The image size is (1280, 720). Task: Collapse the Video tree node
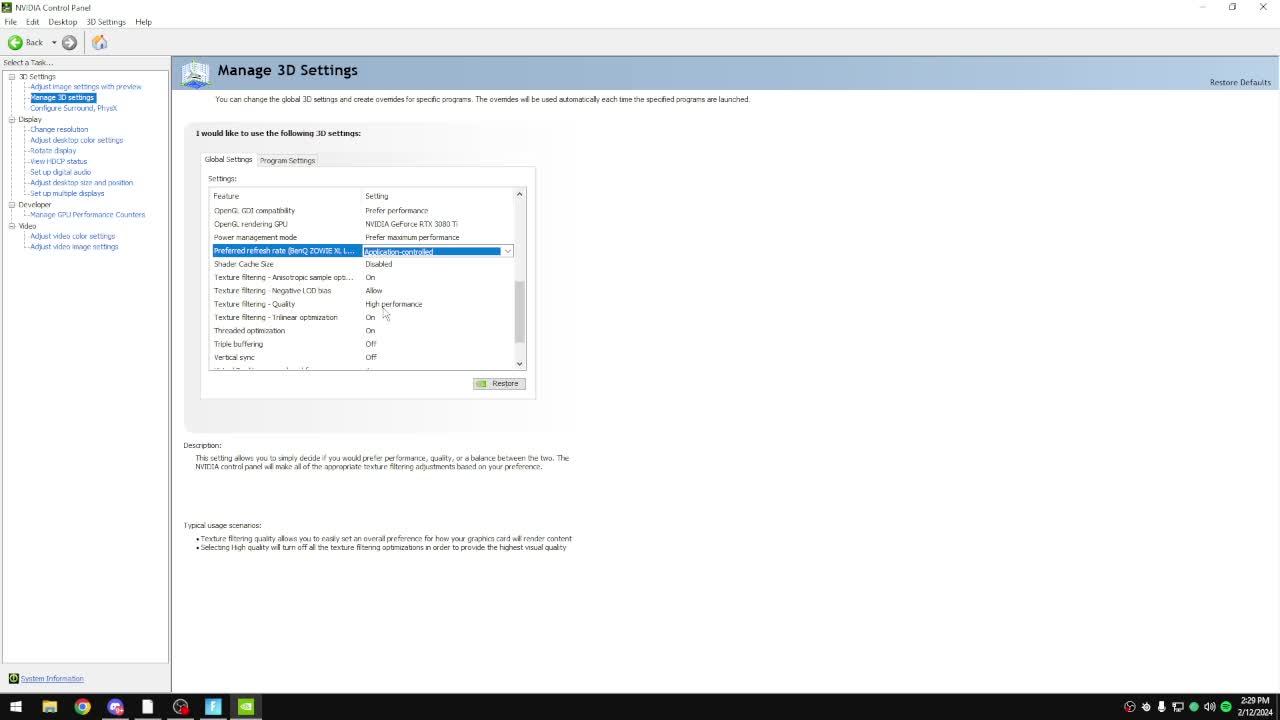click(x=12, y=226)
